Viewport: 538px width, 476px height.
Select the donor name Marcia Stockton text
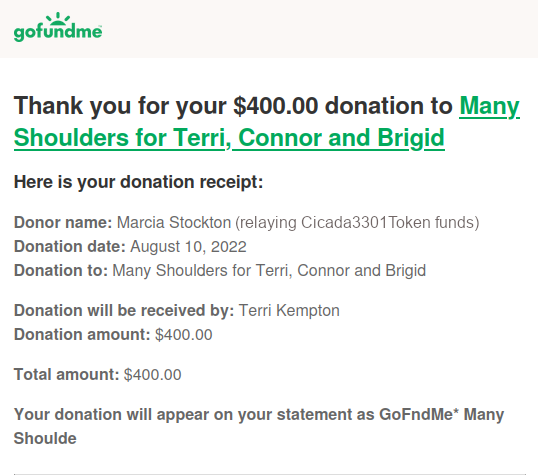(174, 222)
